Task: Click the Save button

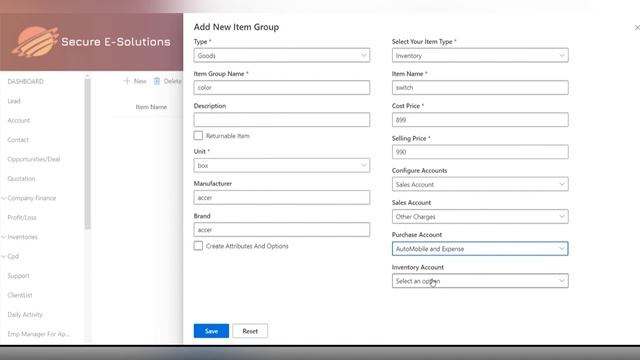Action: click(211, 331)
